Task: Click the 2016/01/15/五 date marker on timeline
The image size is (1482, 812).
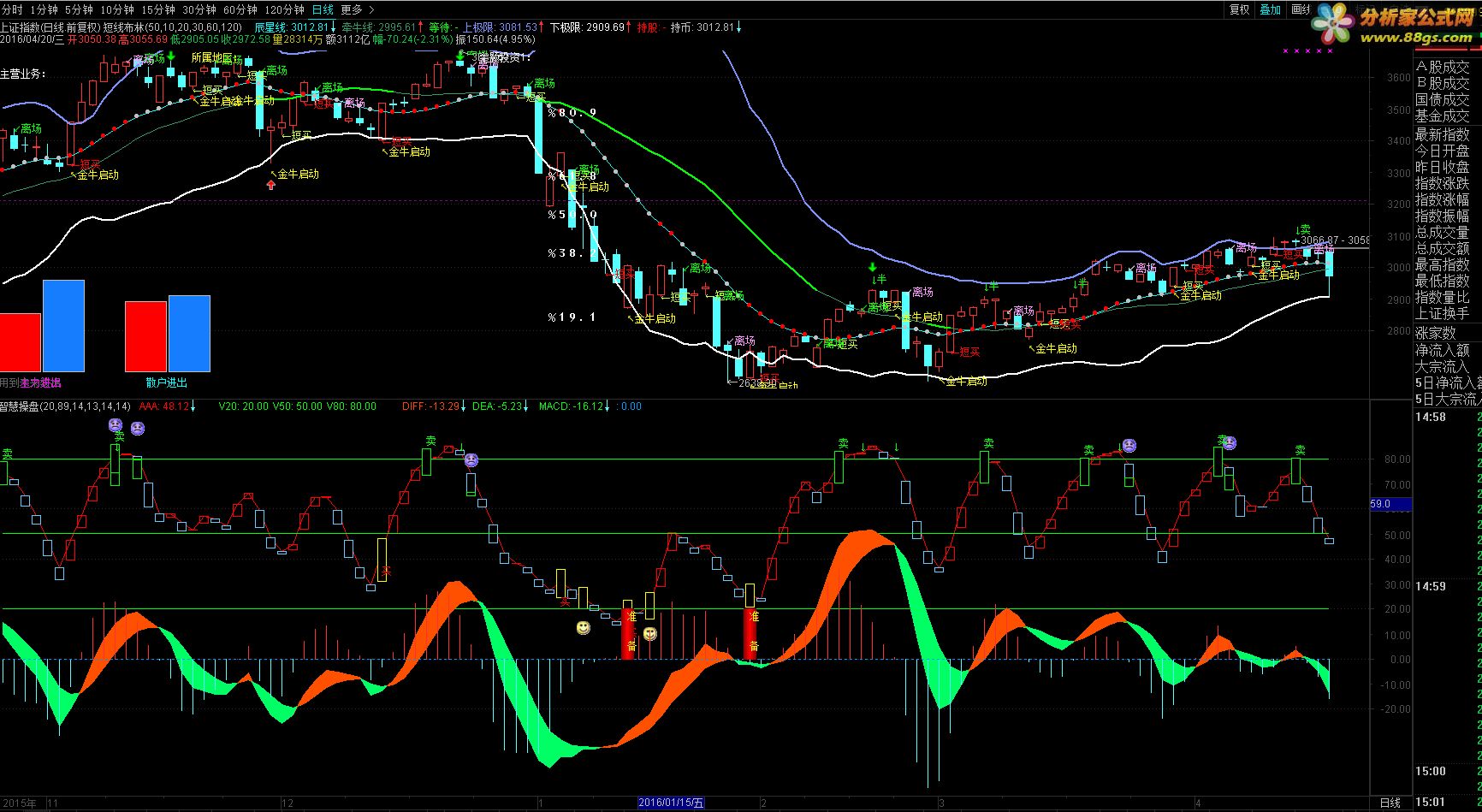Action: point(672,803)
